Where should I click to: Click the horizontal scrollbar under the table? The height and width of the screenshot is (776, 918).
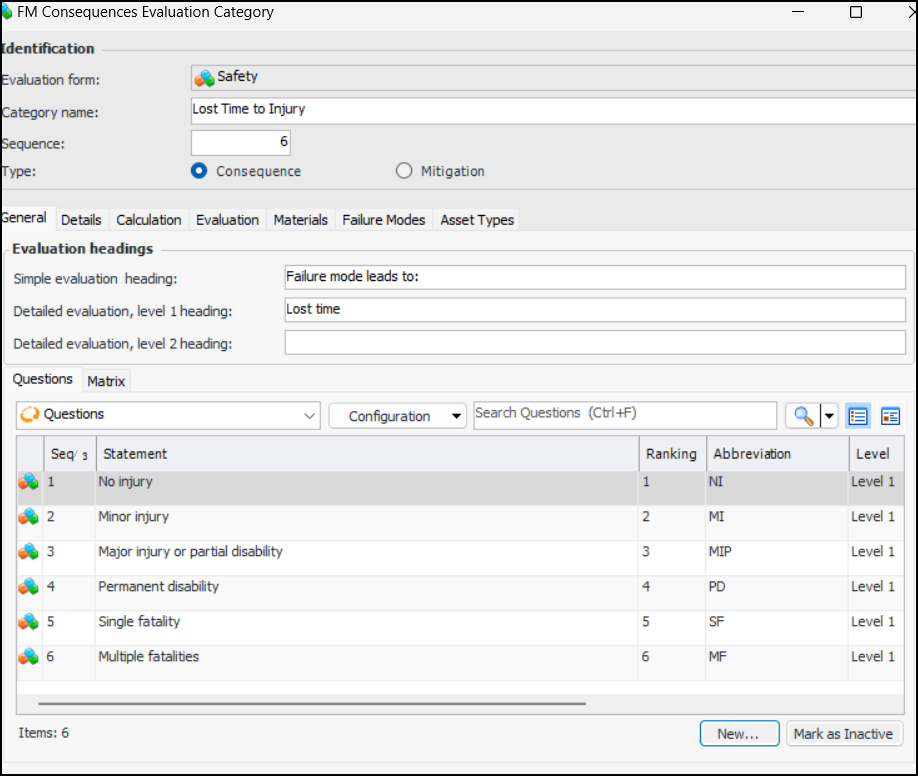[300, 703]
